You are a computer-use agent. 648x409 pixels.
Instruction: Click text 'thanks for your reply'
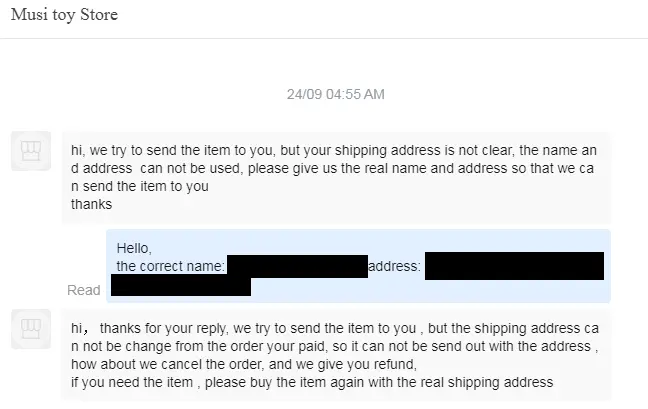click(163, 328)
